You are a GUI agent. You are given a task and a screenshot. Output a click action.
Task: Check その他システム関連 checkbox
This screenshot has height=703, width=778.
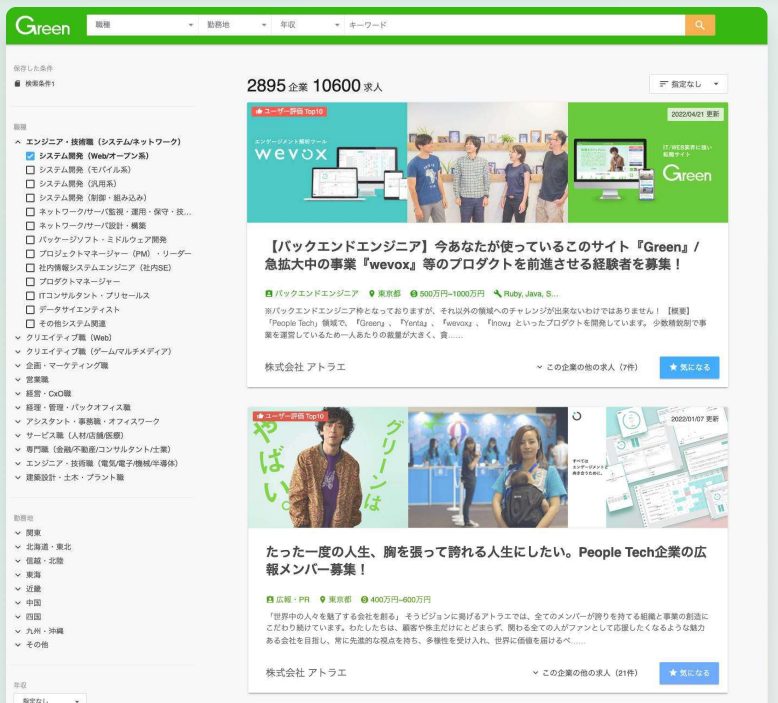point(30,323)
